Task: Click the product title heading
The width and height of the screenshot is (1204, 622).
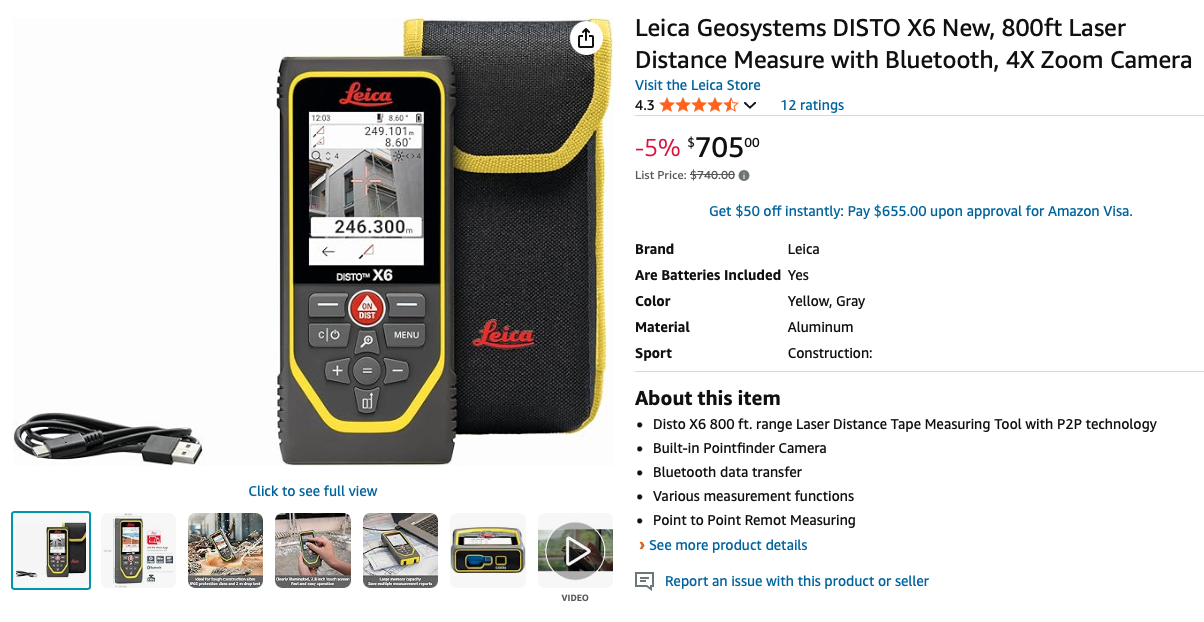Action: click(x=914, y=44)
